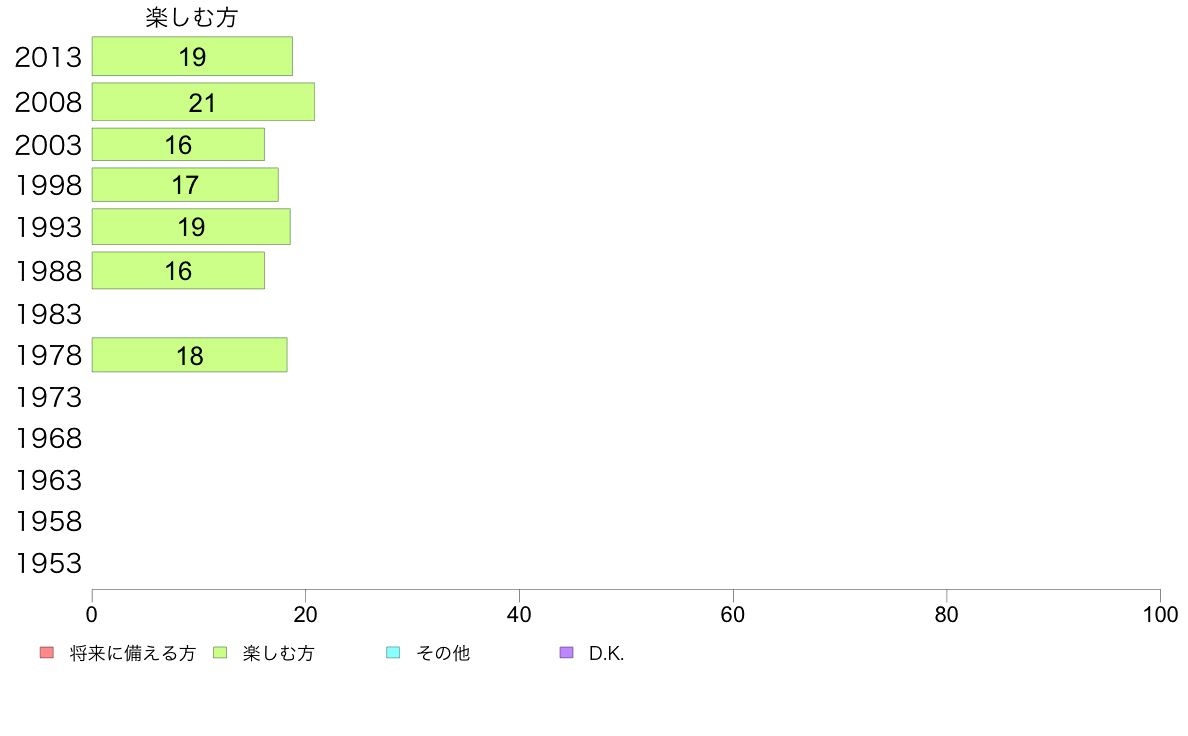Click the green 楽しむ方 legend swatch
This screenshot has width=1188, height=736.
pos(220,653)
